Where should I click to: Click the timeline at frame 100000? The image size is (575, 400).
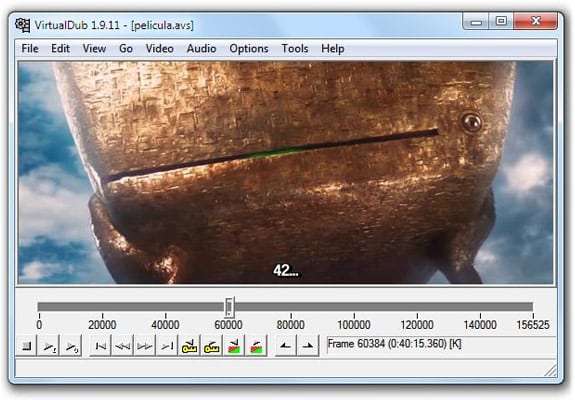tap(354, 307)
